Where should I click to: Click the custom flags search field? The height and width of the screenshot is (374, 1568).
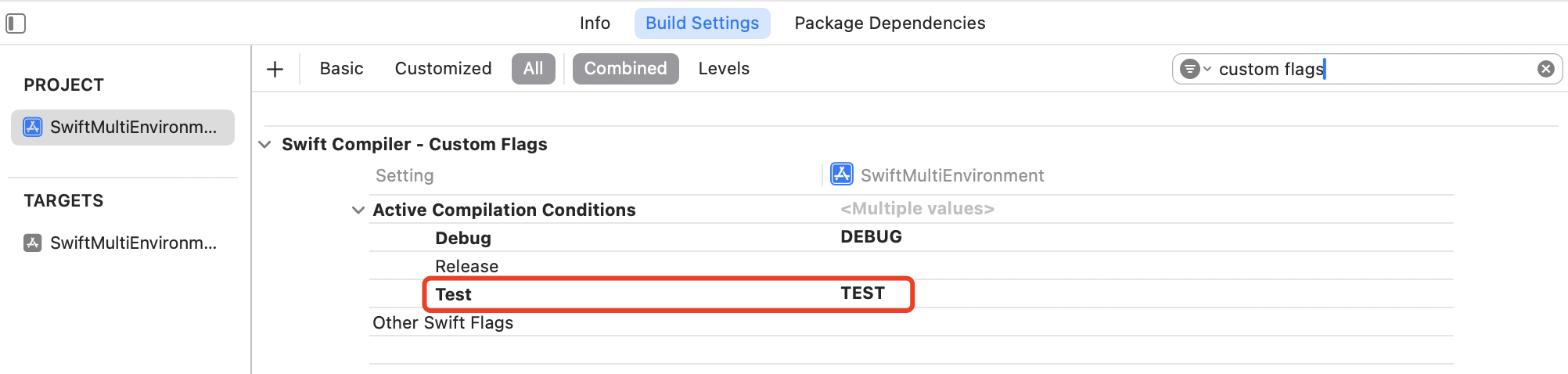click(x=1374, y=69)
